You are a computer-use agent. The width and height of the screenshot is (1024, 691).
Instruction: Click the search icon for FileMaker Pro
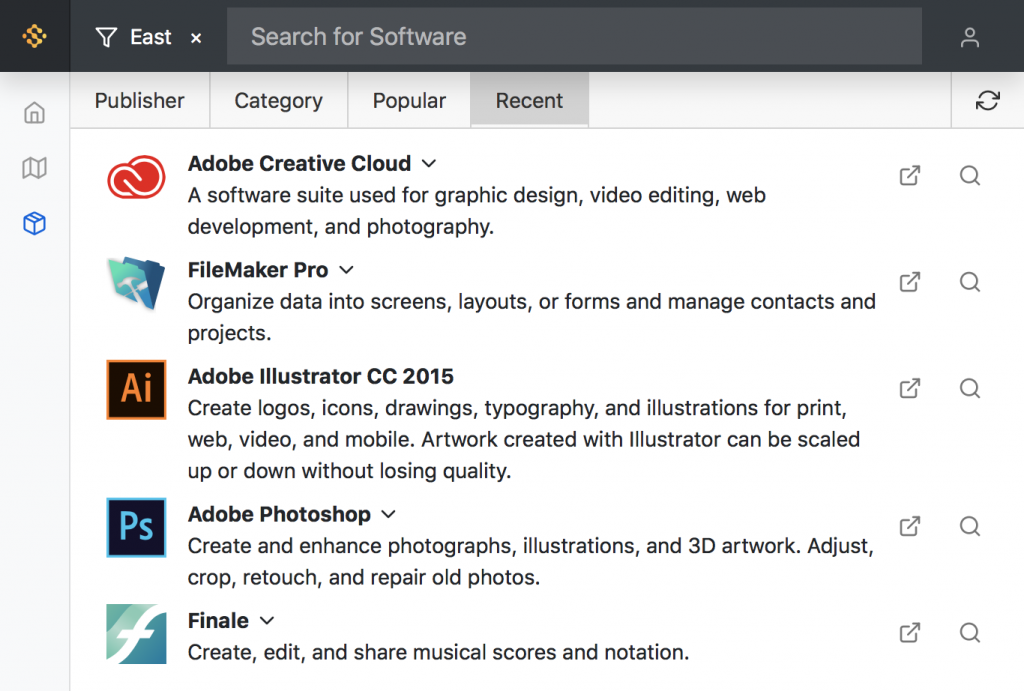pyautogui.click(x=970, y=281)
